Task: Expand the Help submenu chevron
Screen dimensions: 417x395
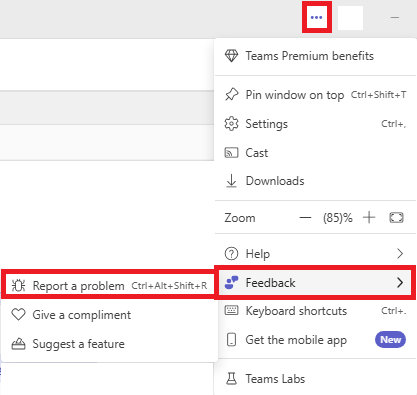Action: coord(400,254)
